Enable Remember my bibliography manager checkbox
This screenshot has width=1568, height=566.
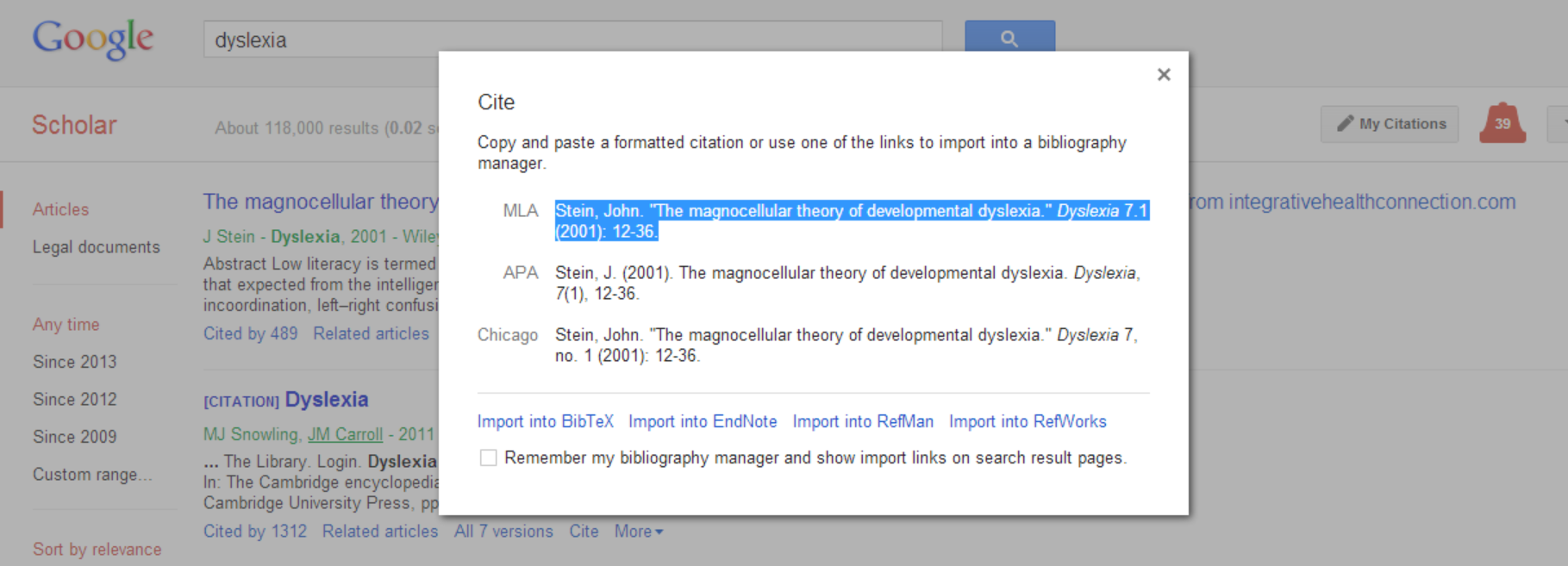[488, 457]
